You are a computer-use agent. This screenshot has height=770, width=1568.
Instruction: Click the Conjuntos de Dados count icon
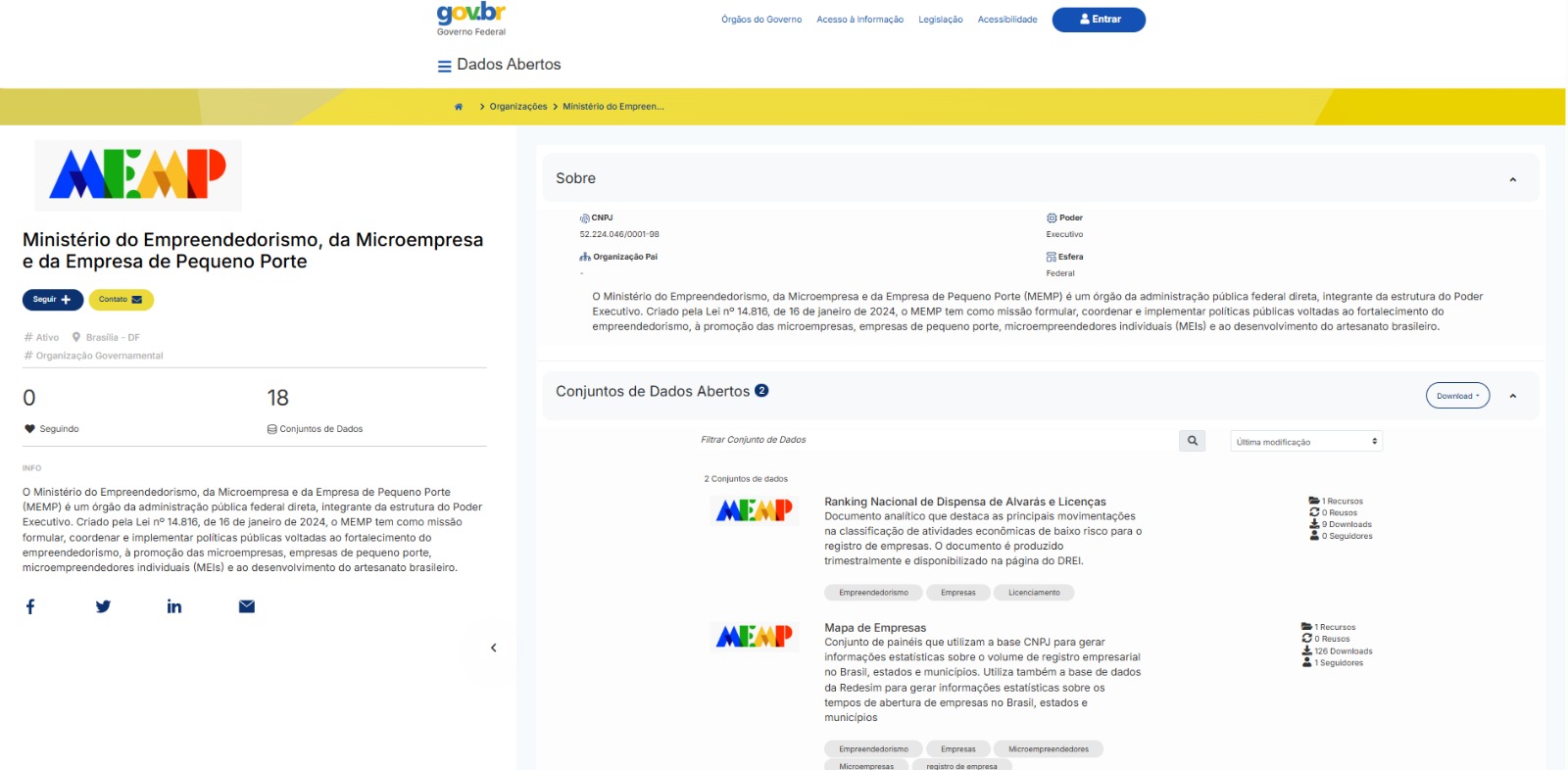click(272, 429)
